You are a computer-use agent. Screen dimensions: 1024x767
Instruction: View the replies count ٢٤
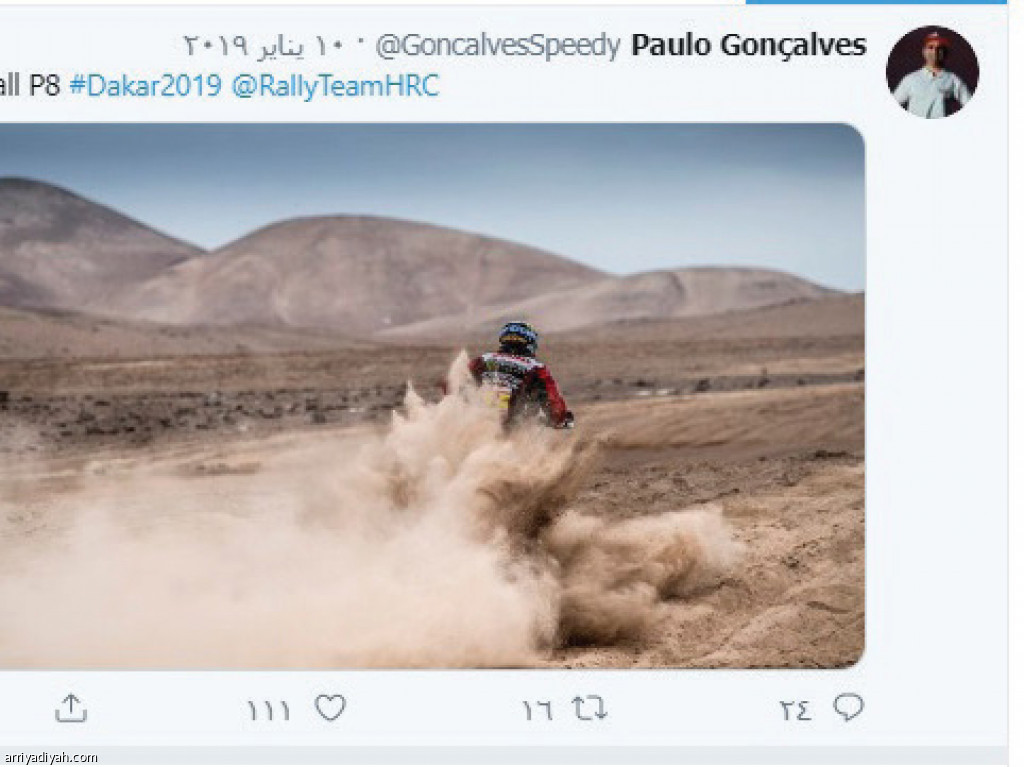click(x=795, y=710)
